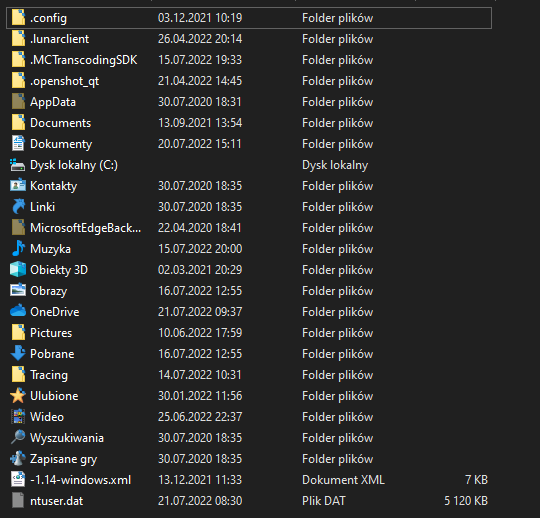Image resolution: width=540 pixels, height=518 pixels.
Task: Click the Pobrane download arrow icon
Action: tap(18, 353)
